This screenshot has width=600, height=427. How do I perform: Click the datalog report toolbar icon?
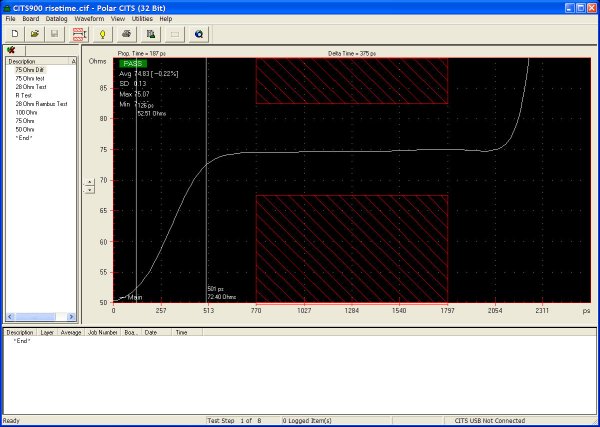(151, 34)
